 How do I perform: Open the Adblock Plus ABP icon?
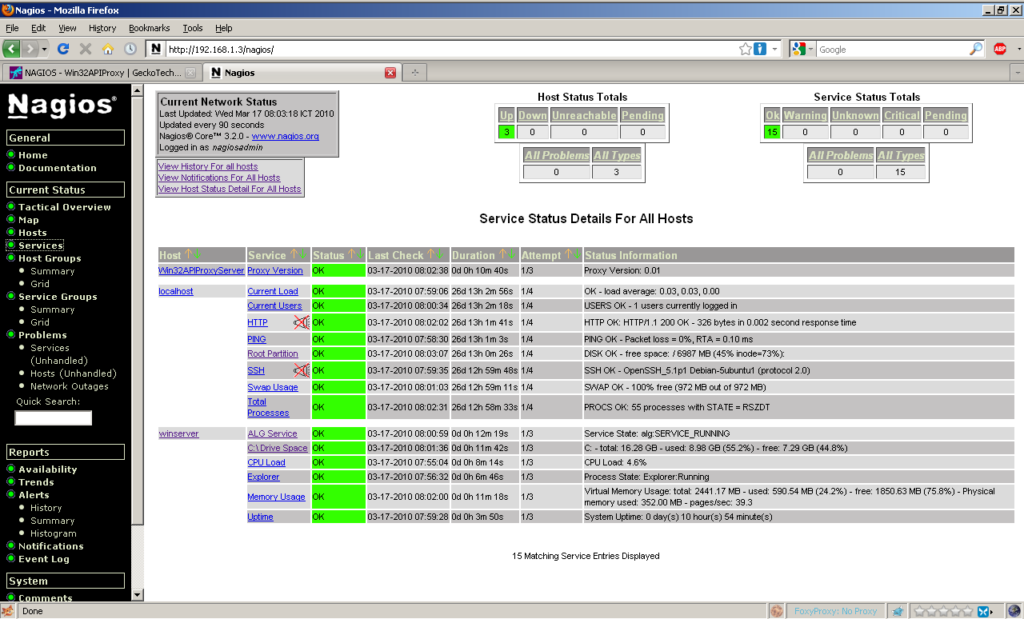[1000, 49]
